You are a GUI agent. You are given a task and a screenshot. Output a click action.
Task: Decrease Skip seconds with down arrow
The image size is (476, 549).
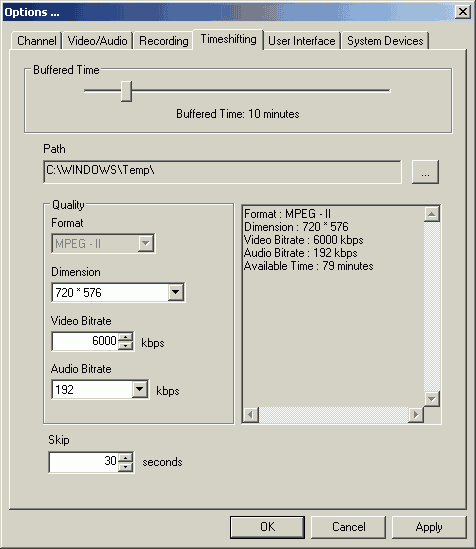click(126, 467)
